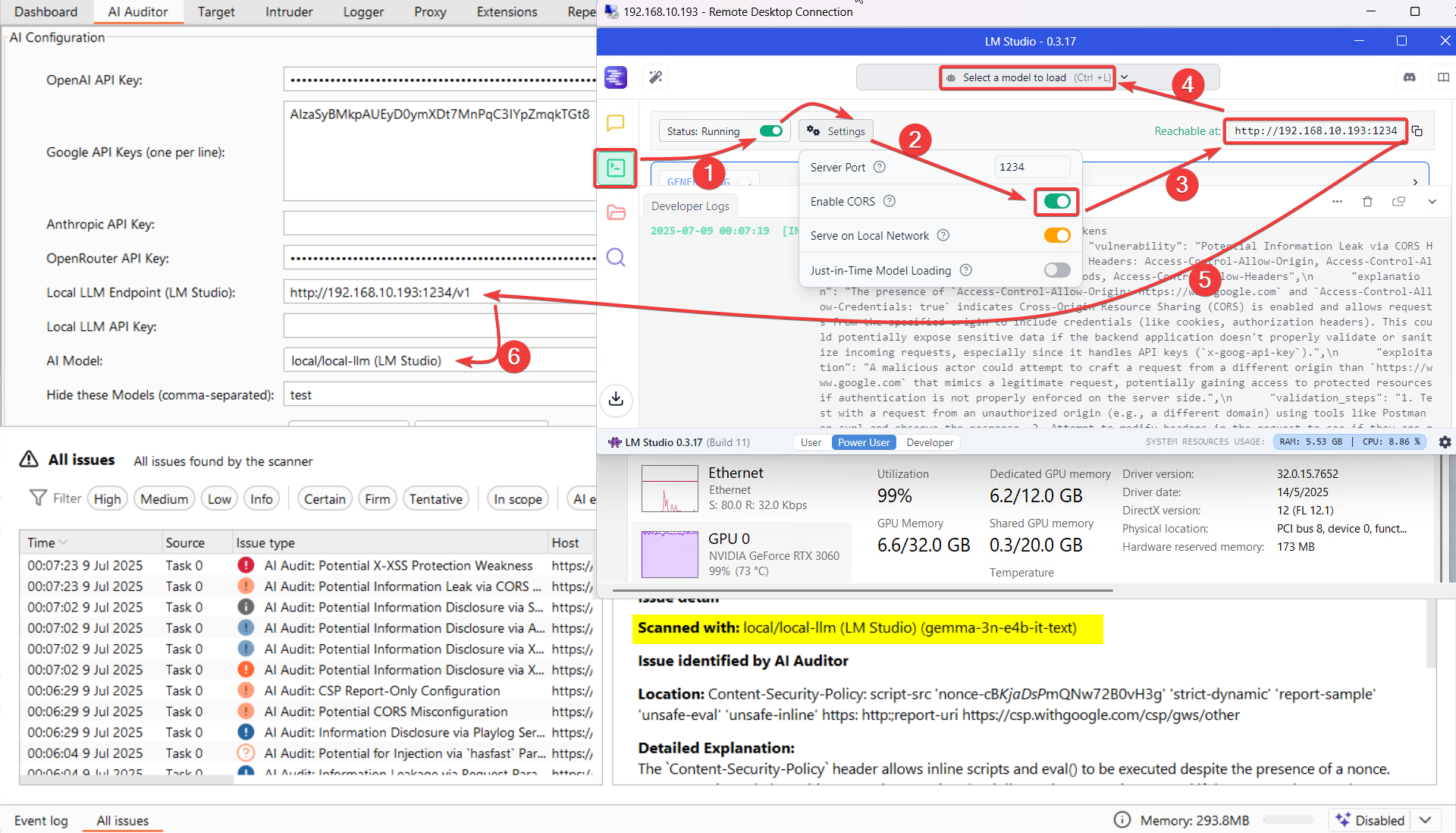Pop out the Developer Logs panel
Screen dimensions: 1456x833
click(1398, 201)
